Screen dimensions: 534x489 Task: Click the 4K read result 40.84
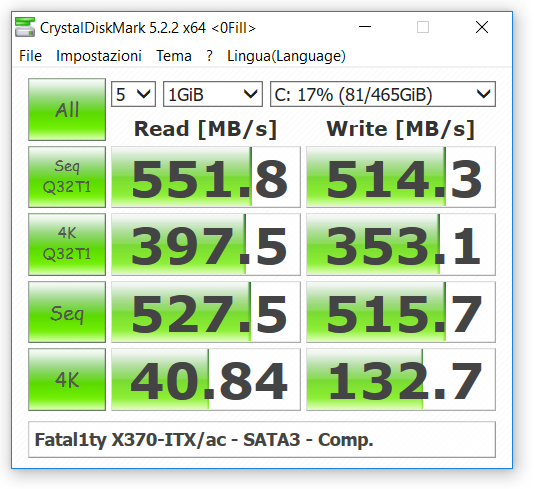(206, 379)
